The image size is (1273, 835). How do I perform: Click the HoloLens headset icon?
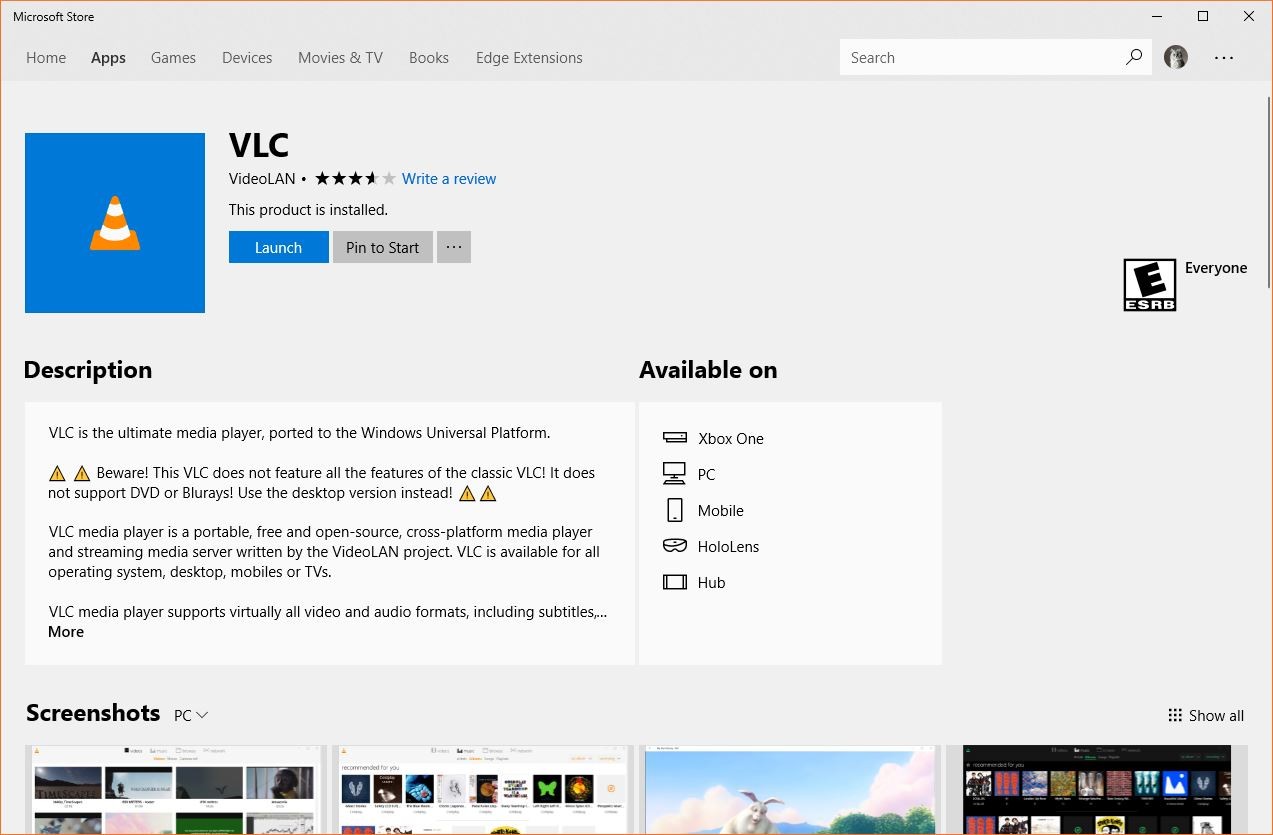[x=675, y=546]
